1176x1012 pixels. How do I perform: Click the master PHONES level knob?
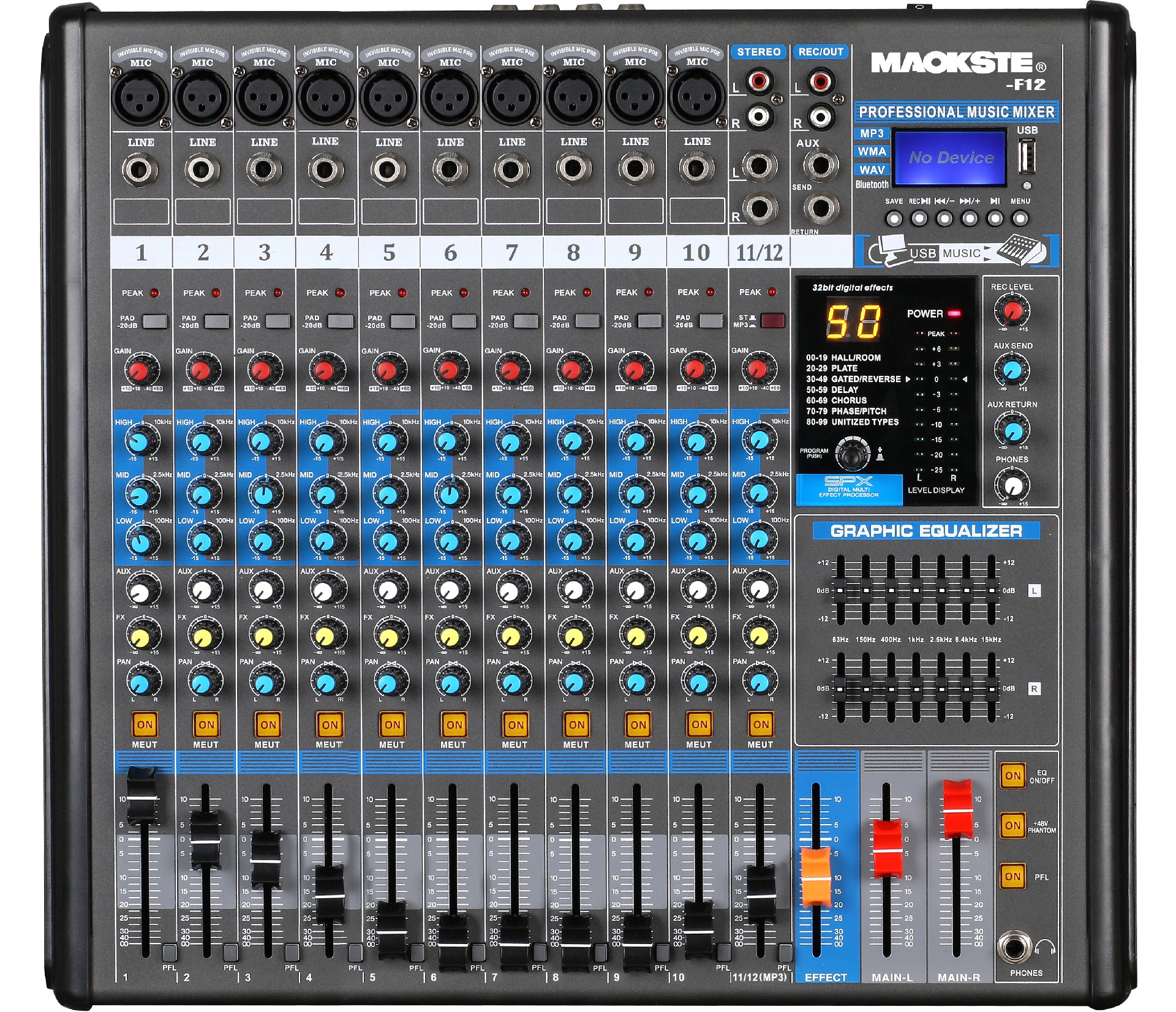1012,485
